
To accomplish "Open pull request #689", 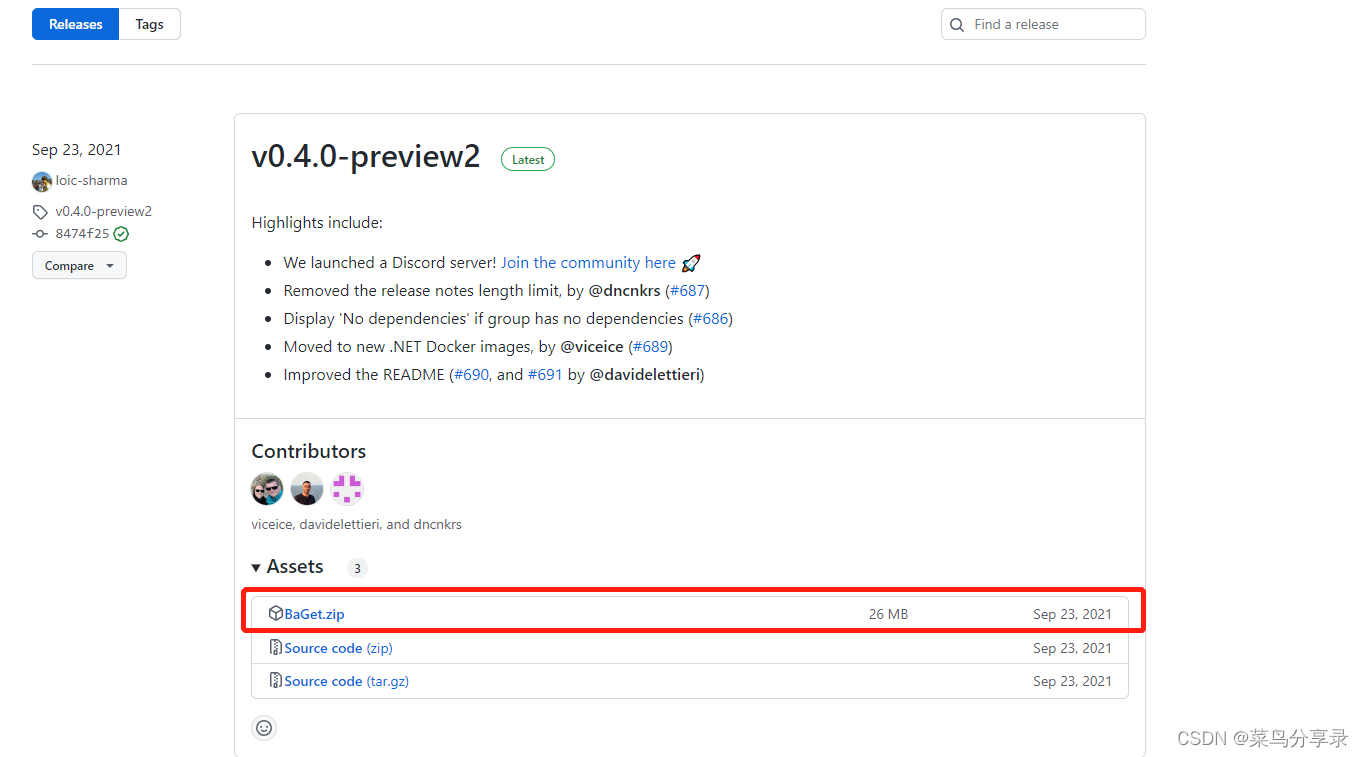I will pyautogui.click(x=650, y=347).
